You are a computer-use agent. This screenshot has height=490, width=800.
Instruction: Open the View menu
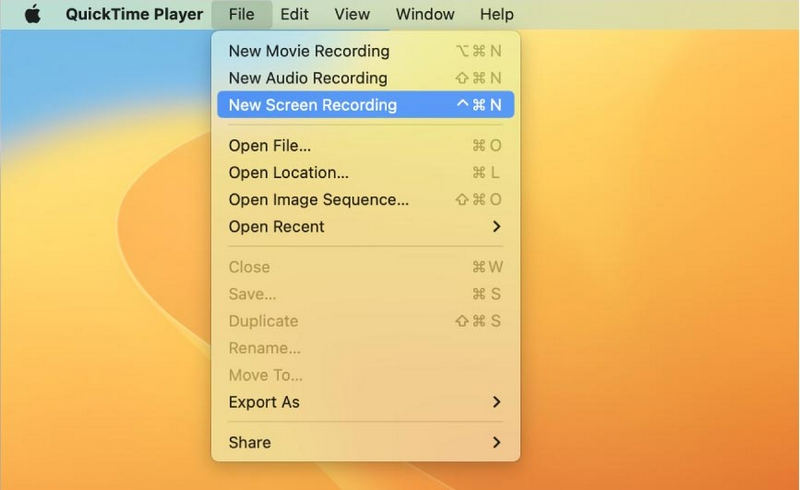coord(352,14)
